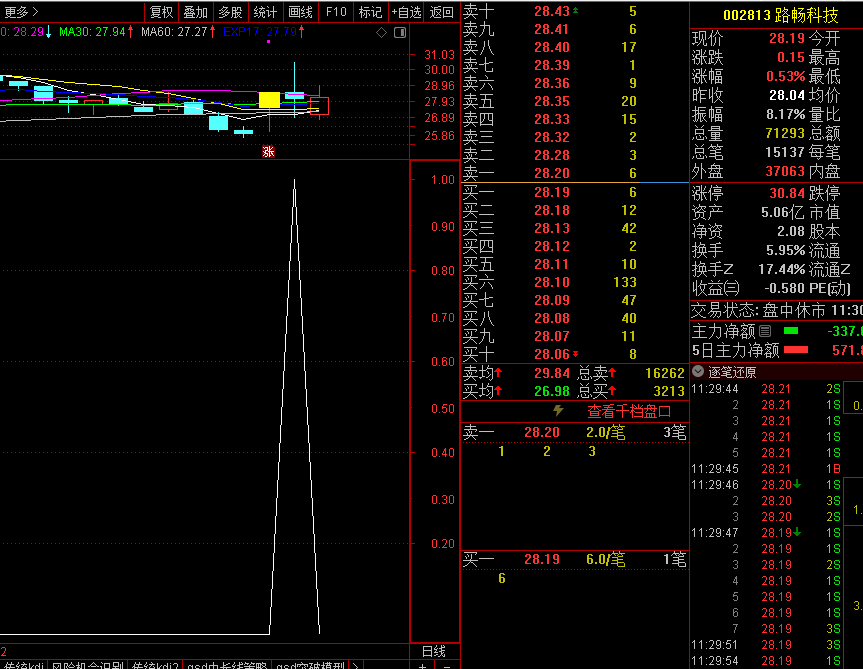The image size is (863, 669).
Task: Click the list icon beside 主力净额
Action: click(x=766, y=331)
